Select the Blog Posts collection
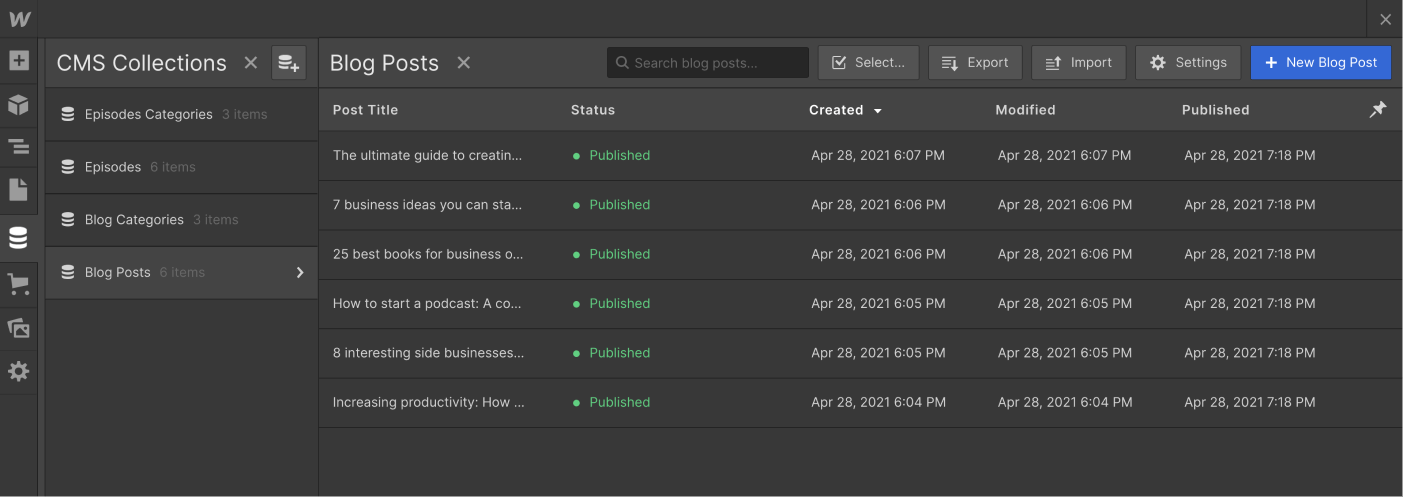Image resolution: width=1403 pixels, height=497 pixels. (182, 272)
